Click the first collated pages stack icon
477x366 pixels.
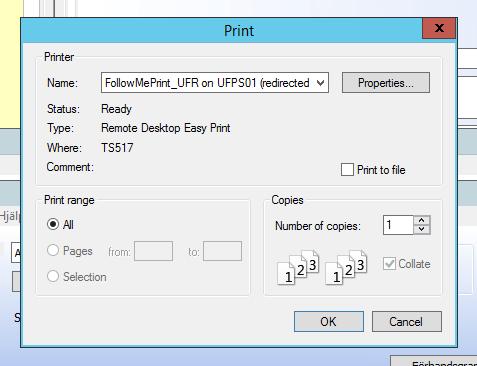[x=298, y=267]
